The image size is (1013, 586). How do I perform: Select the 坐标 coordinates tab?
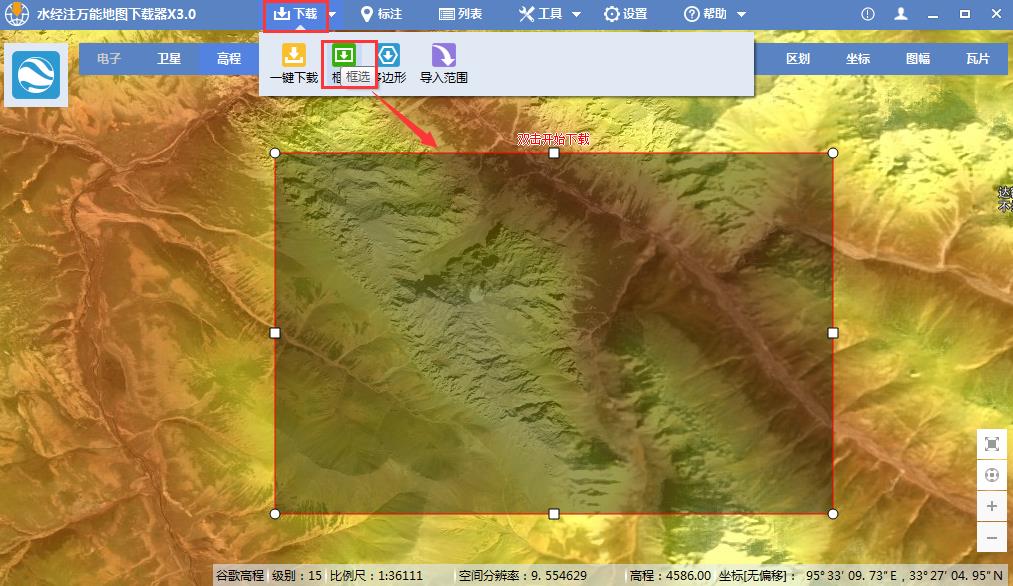858,59
